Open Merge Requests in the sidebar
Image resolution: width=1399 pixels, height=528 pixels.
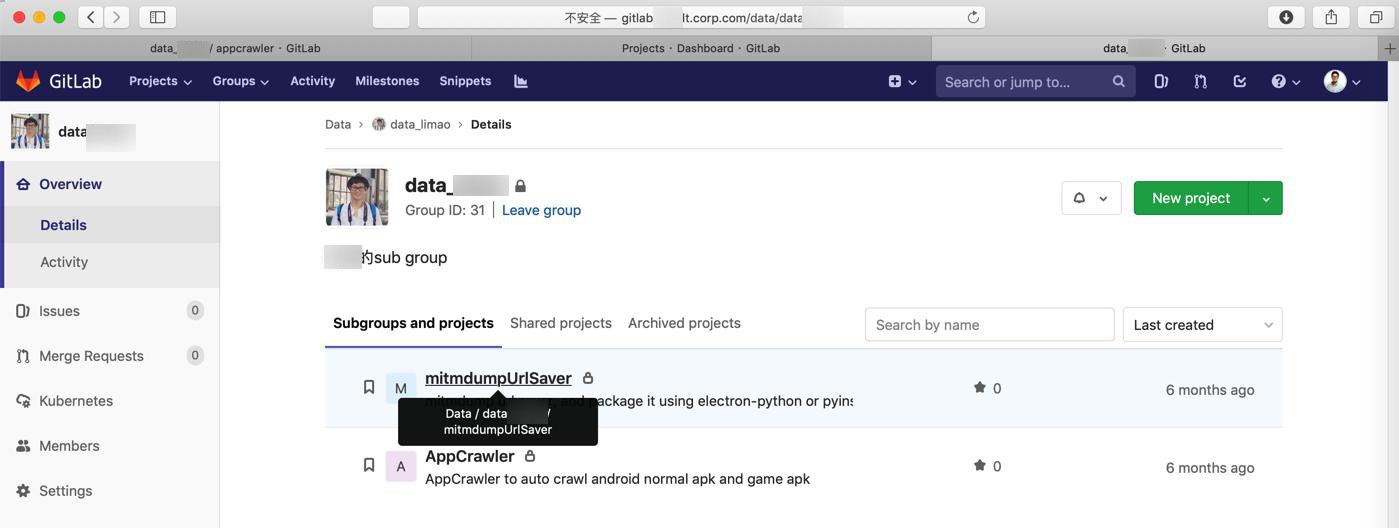110,356
